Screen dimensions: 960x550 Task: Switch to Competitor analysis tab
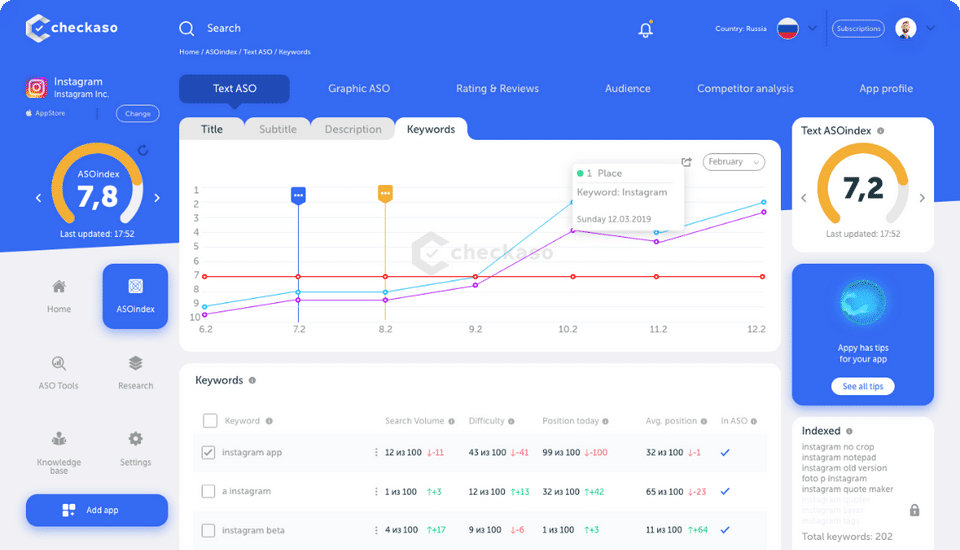pyautogui.click(x=745, y=89)
